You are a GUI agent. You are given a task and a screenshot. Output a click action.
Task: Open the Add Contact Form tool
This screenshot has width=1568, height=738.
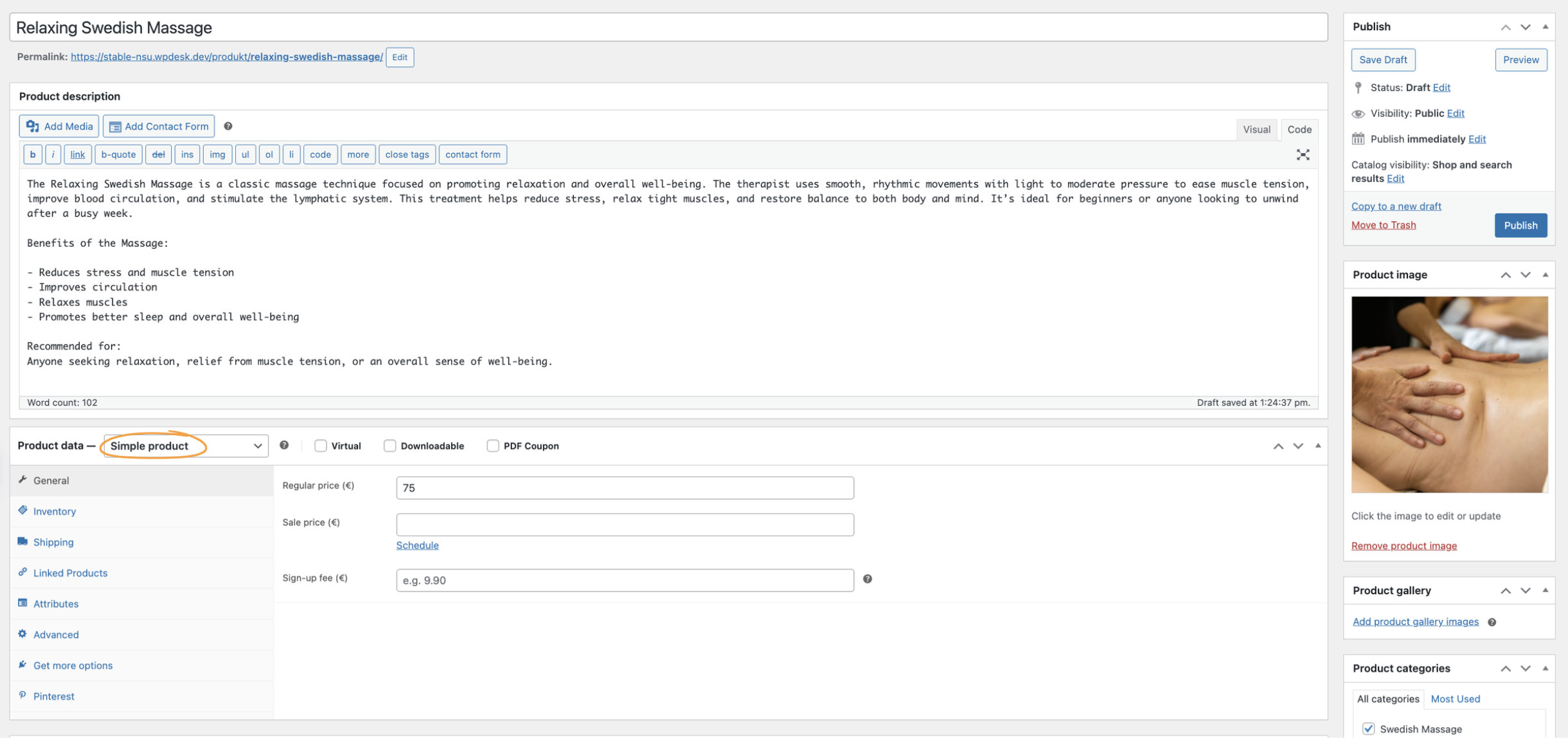(158, 126)
